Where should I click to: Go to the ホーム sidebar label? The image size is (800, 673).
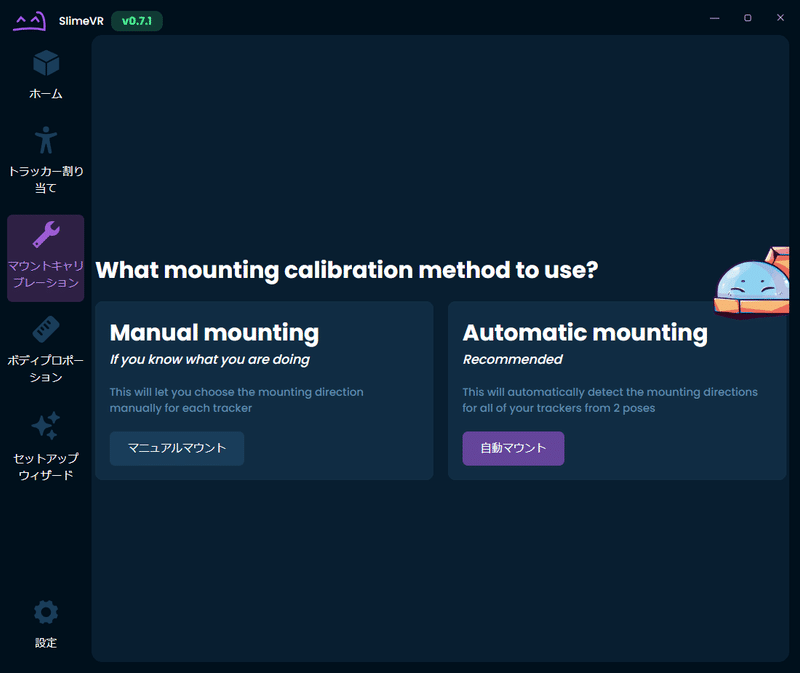click(x=46, y=94)
